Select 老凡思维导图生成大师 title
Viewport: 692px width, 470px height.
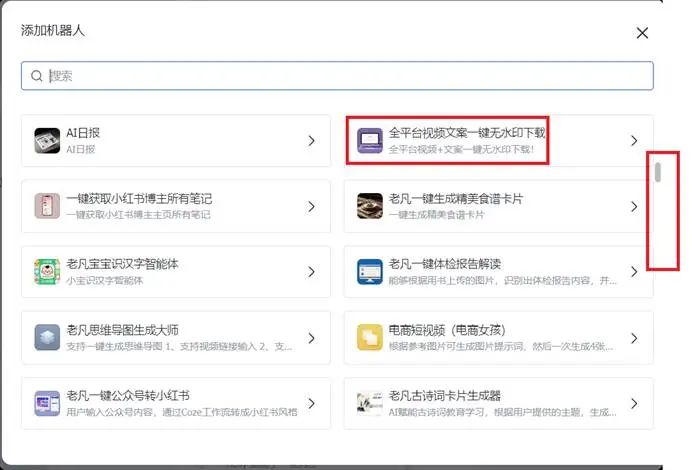[x=122, y=330]
